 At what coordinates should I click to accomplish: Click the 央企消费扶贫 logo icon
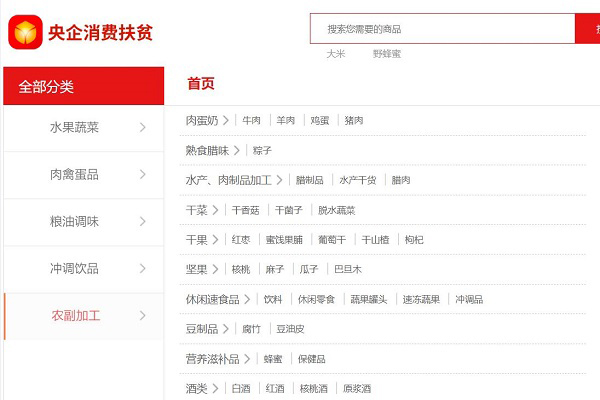(25, 32)
